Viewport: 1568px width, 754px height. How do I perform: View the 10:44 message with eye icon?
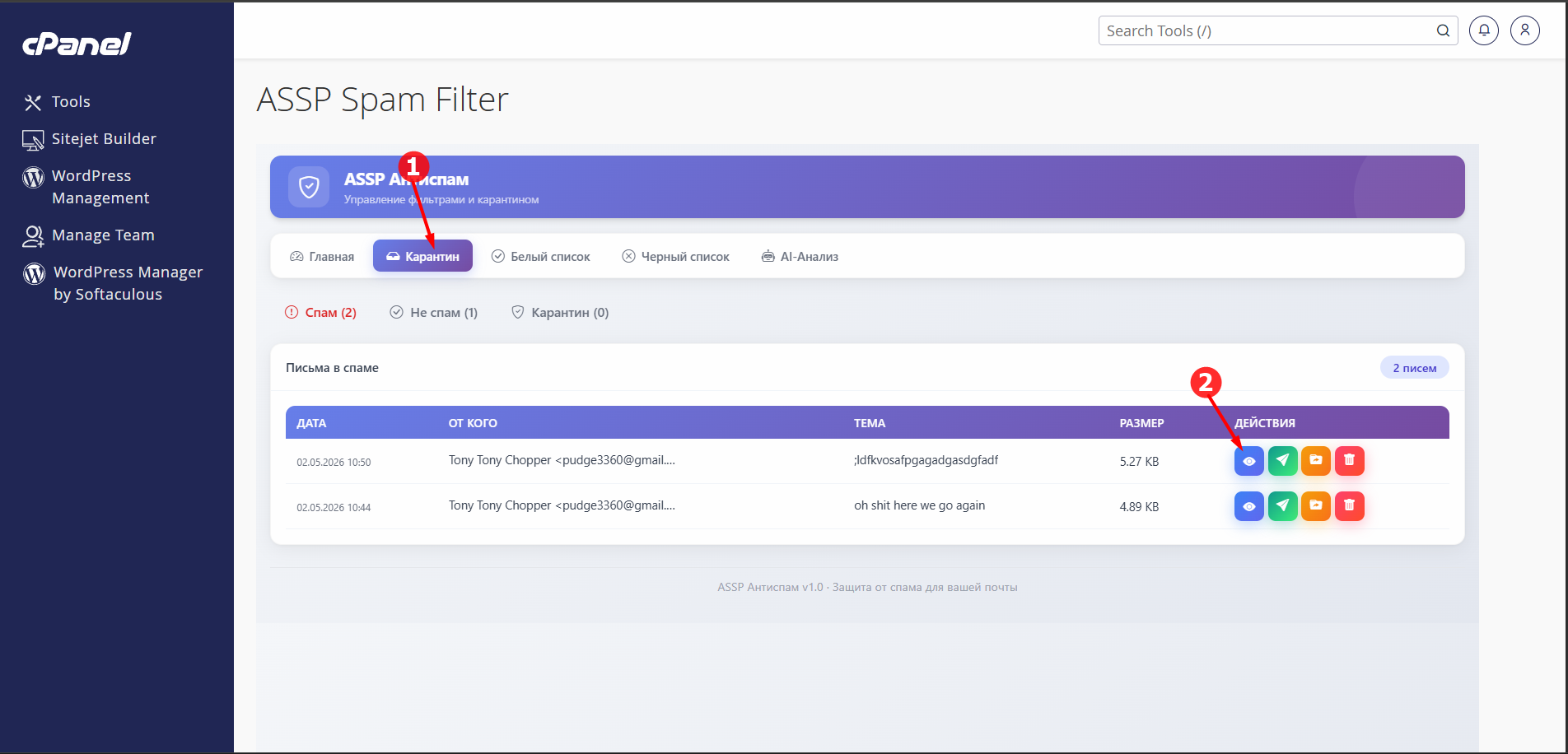(x=1248, y=506)
